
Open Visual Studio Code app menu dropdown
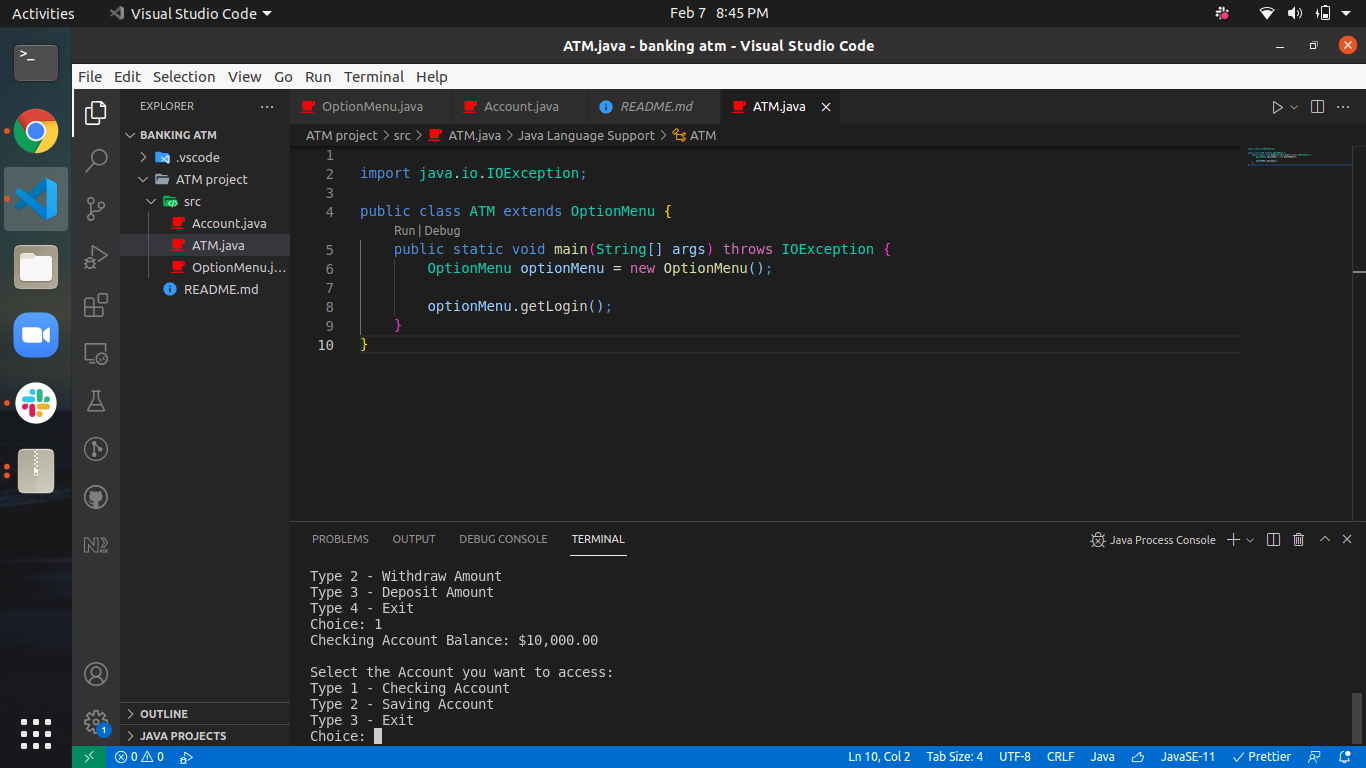(190, 14)
